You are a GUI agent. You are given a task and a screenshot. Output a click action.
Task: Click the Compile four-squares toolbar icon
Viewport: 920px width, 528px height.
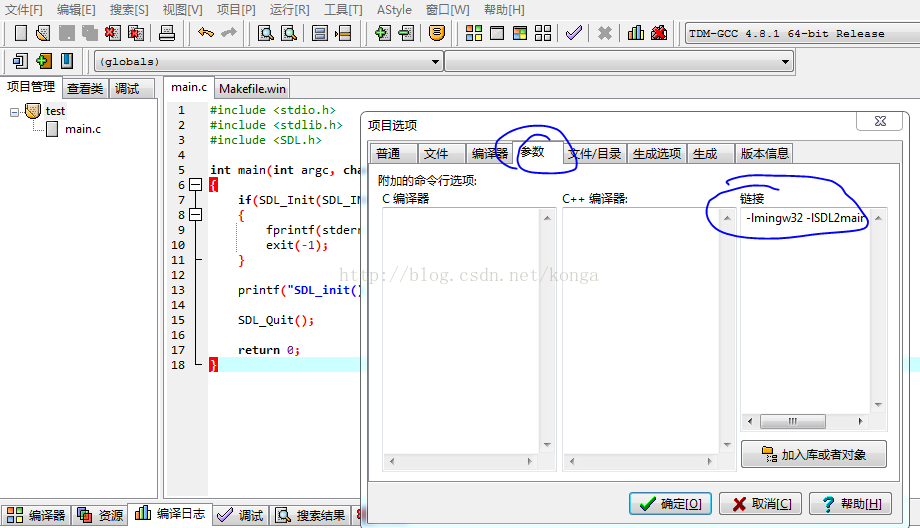click(x=473, y=33)
